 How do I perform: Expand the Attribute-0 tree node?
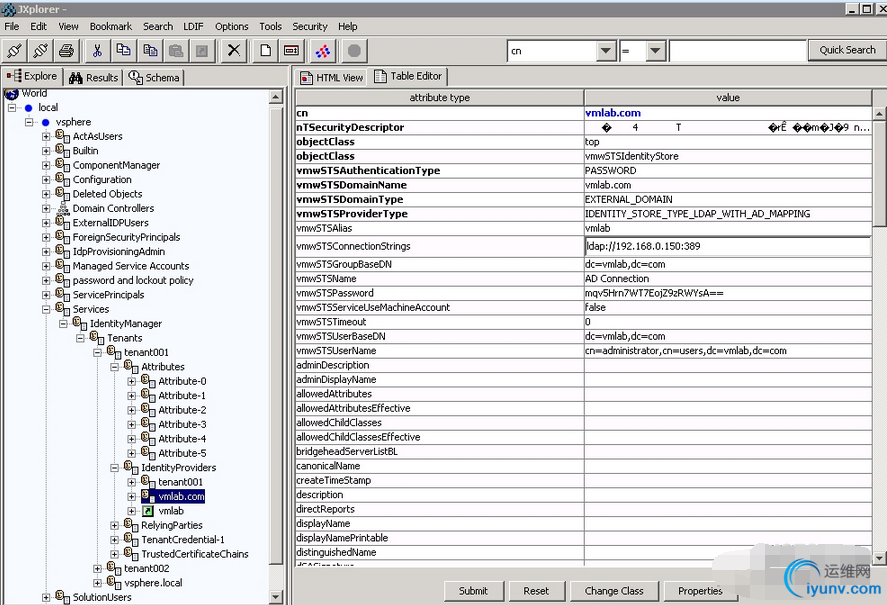point(131,381)
